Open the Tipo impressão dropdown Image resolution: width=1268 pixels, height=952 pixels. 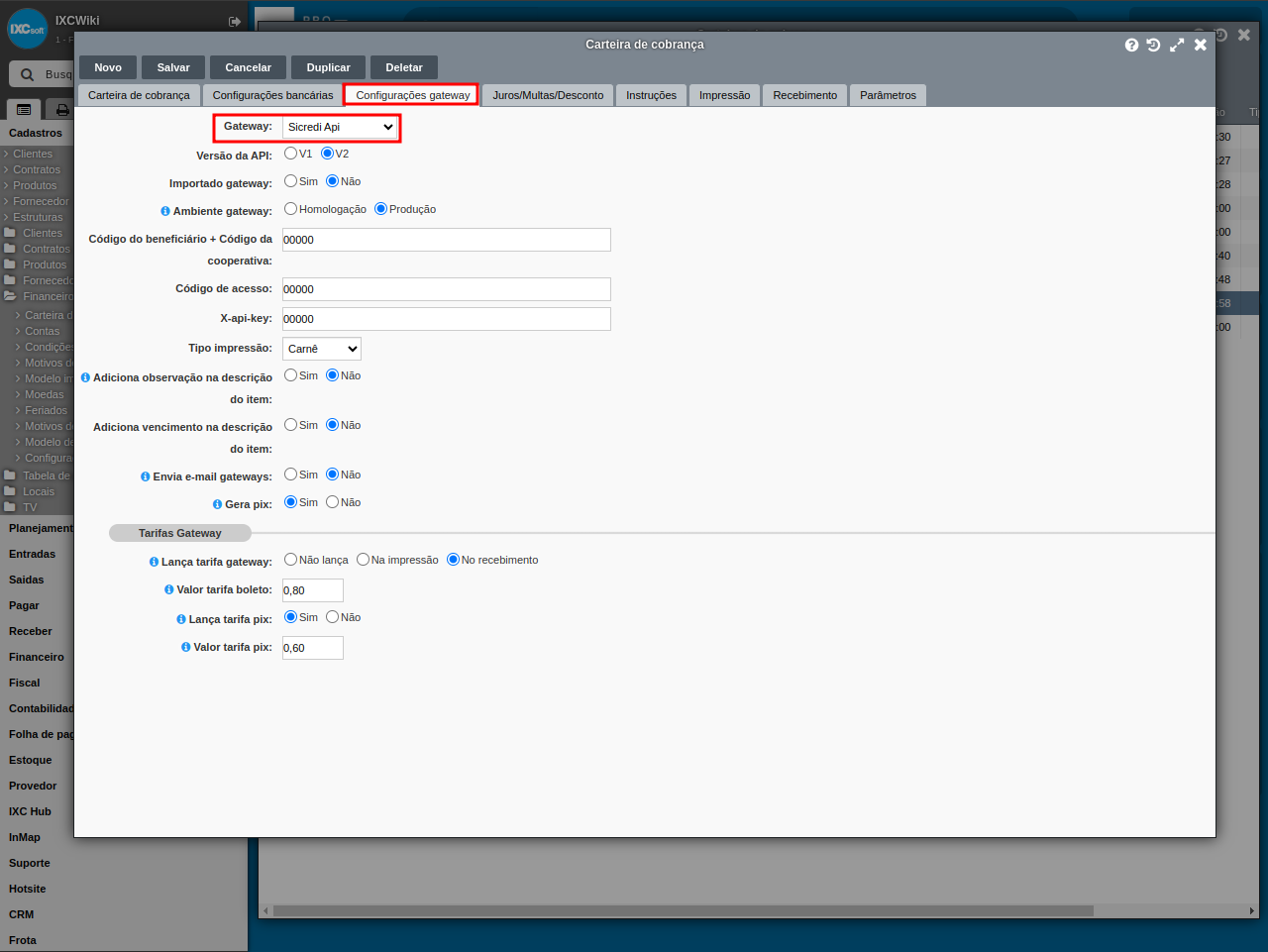[x=322, y=349]
